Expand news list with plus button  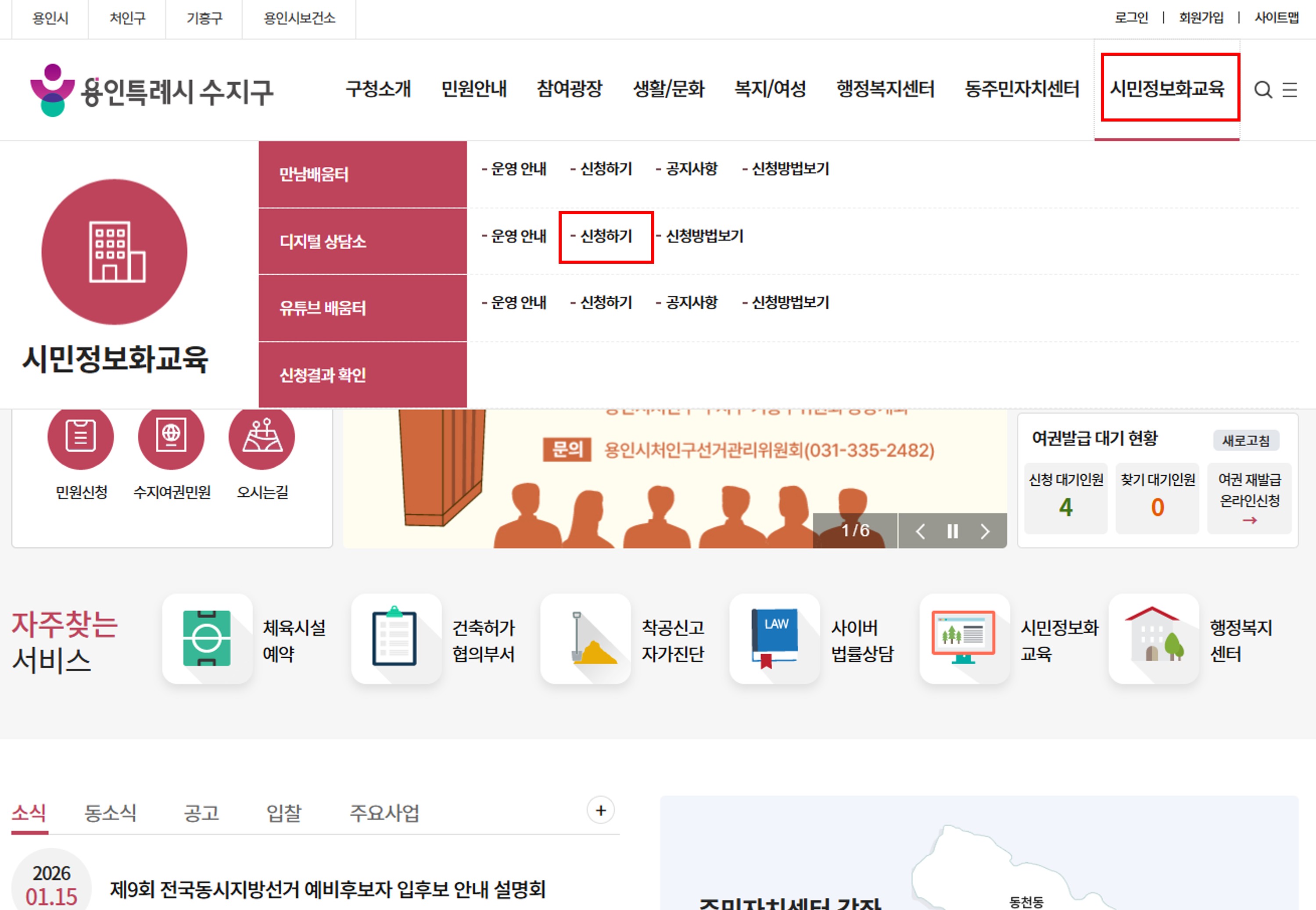click(x=600, y=810)
